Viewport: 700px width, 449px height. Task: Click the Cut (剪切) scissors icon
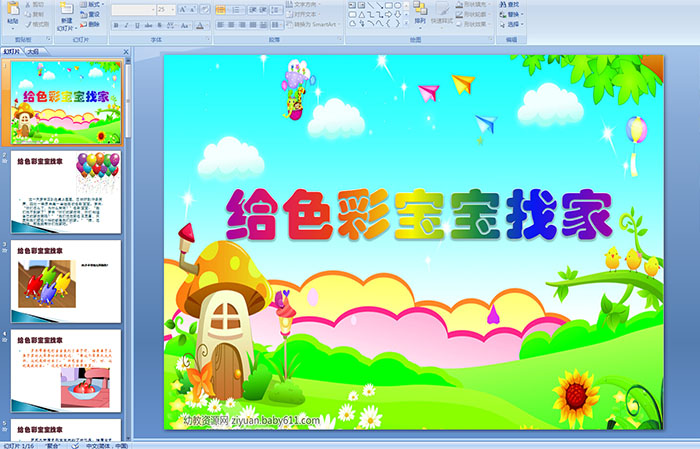click(x=28, y=4)
